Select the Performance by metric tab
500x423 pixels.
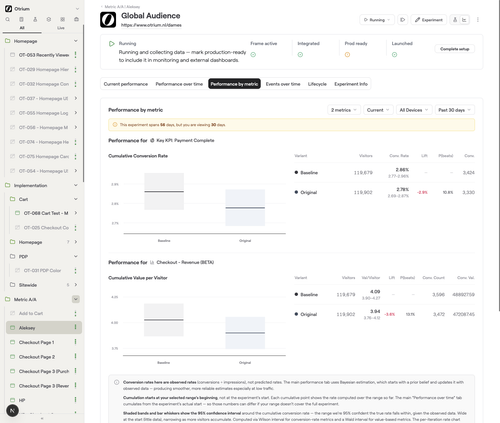tap(234, 84)
